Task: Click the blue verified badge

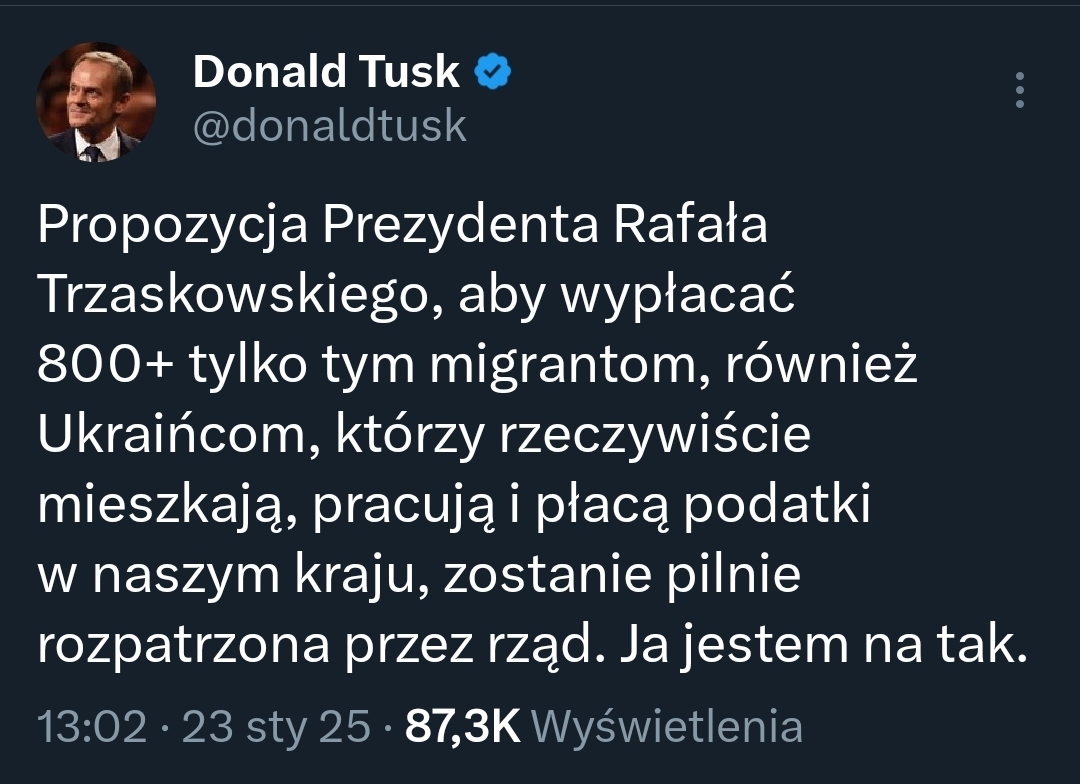Action: click(x=492, y=72)
